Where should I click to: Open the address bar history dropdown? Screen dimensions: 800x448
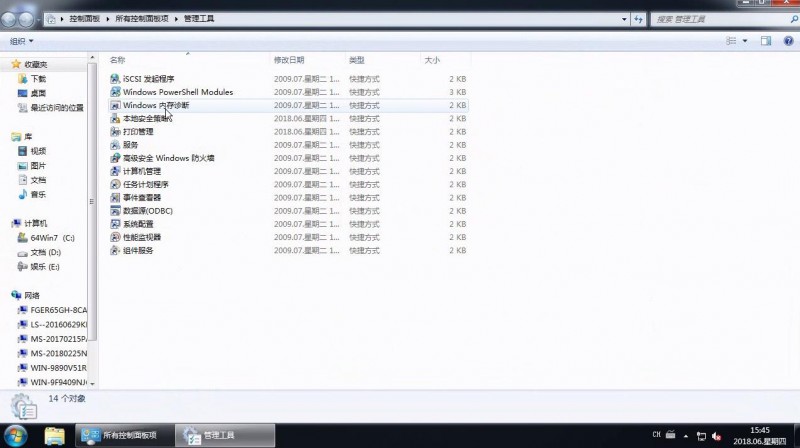tap(624, 19)
